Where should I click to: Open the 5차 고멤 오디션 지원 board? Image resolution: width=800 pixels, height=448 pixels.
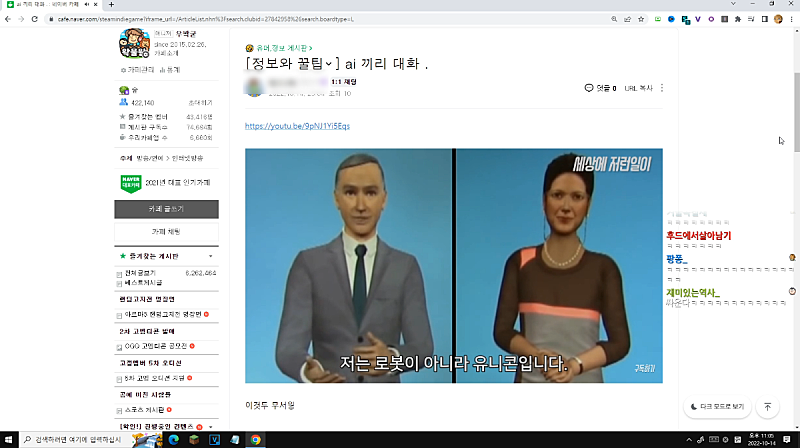point(155,378)
